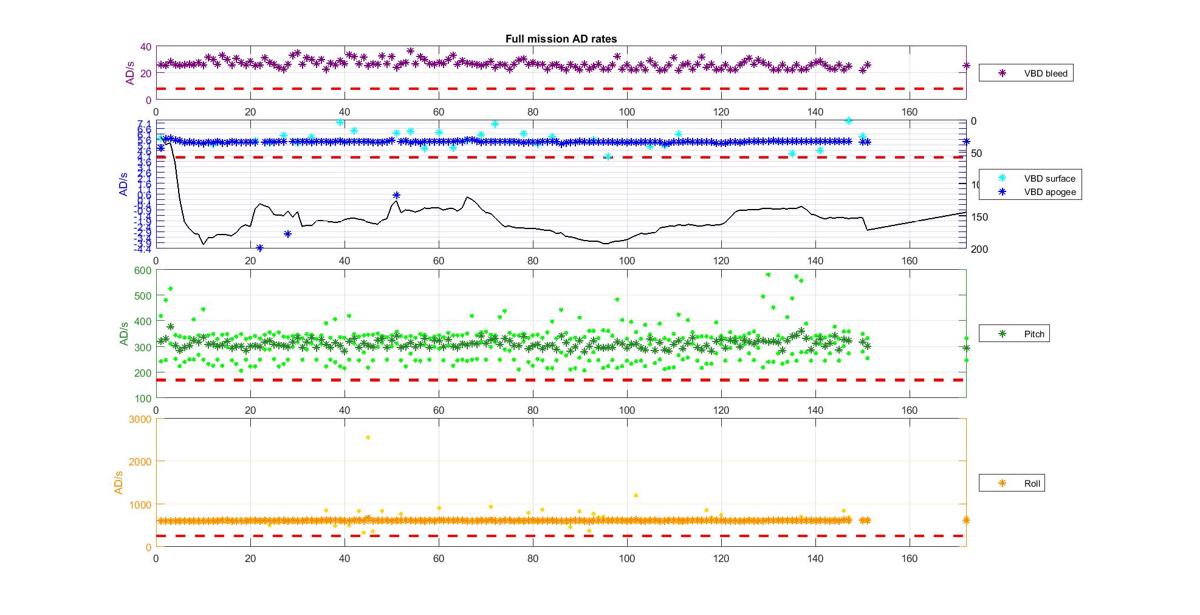Select the red dashed threshold in VBD bleed plot
Screen dimensions: 1200x615
pos(560,89)
